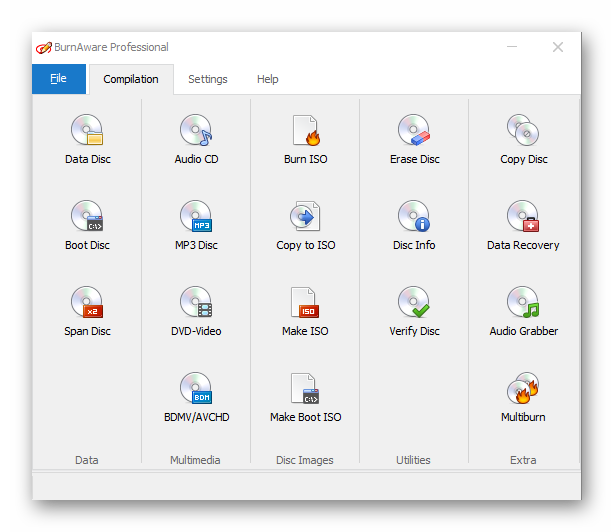The width and height of the screenshot is (614, 532).
Task: Open the Data Disc tool
Action: 87,139
